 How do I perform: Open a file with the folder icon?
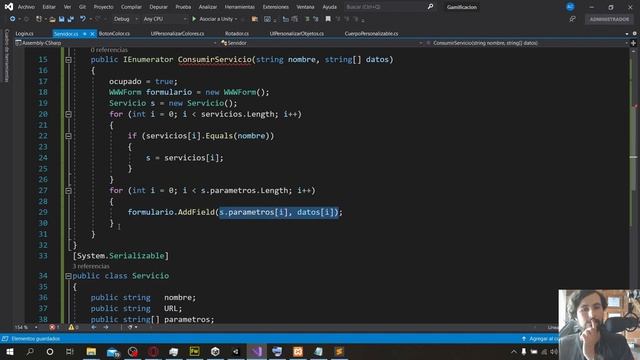click(52, 19)
